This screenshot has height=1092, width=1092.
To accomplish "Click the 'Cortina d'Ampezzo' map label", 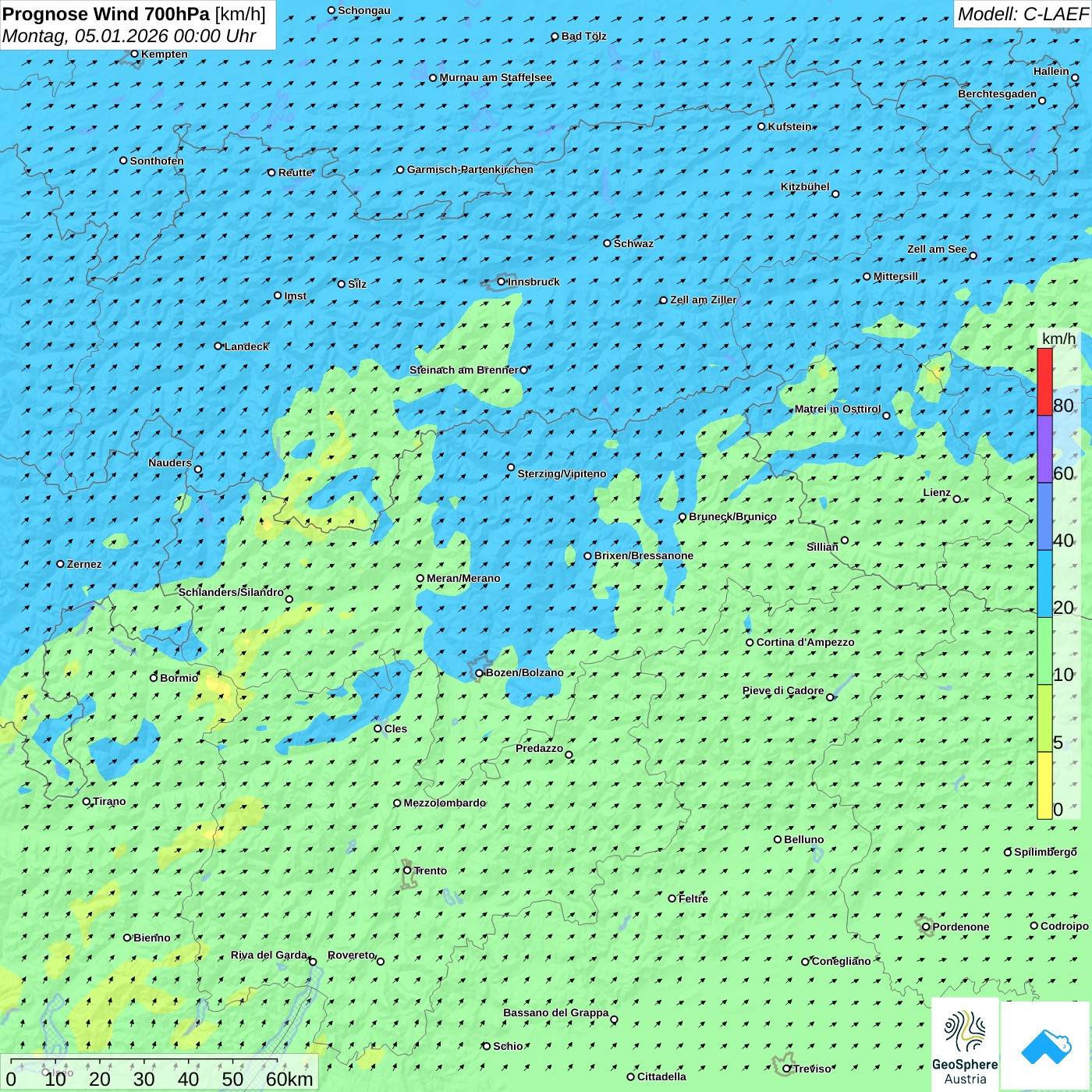I will click(806, 642).
